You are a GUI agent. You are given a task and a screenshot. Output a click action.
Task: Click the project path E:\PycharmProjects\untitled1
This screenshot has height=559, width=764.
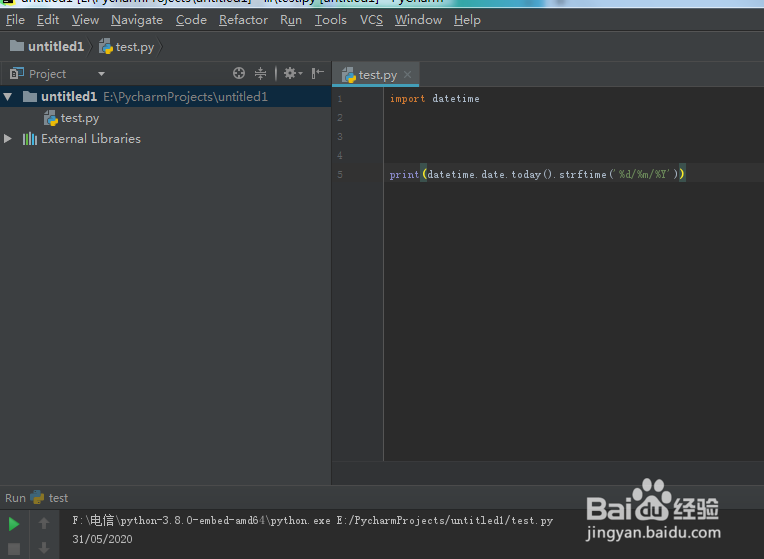[x=185, y=97]
